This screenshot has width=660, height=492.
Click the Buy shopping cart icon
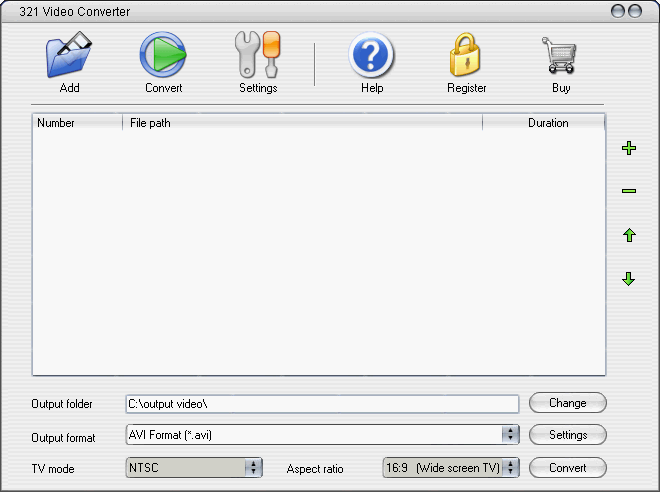tap(559, 55)
